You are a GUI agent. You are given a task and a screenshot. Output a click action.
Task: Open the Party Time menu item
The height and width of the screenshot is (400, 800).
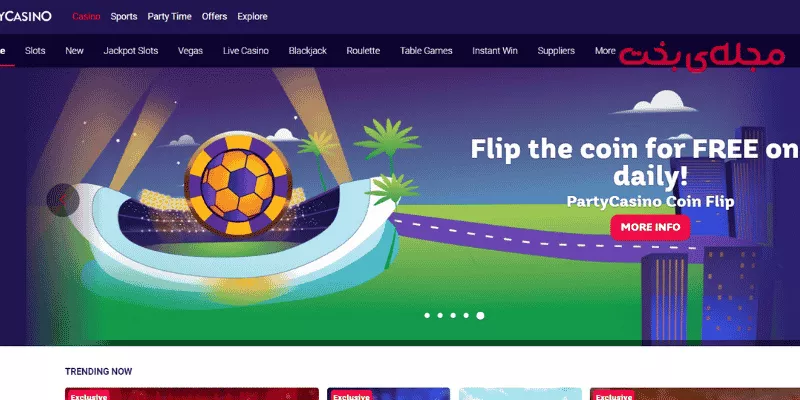pos(169,16)
